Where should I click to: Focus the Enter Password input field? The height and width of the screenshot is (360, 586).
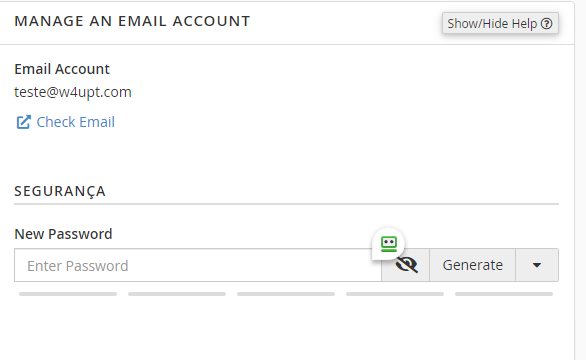tap(198, 265)
